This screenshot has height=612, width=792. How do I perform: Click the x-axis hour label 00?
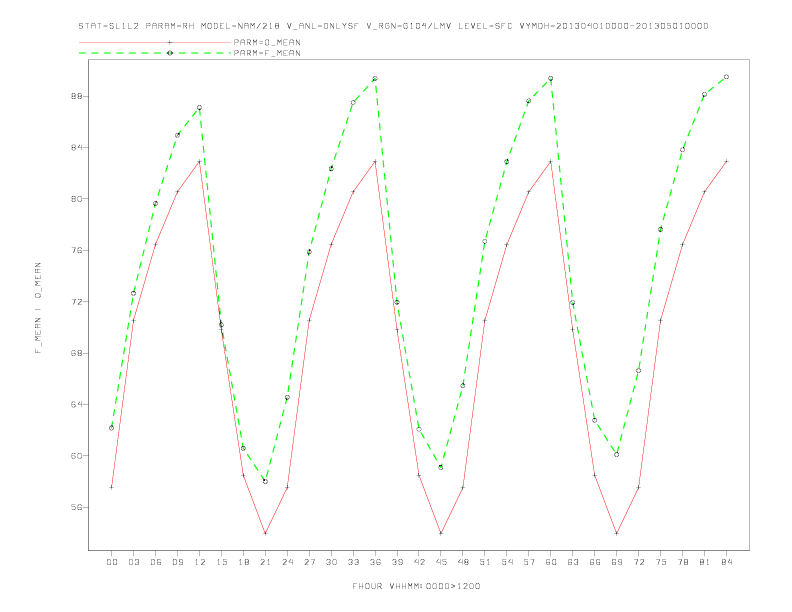point(112,562)
